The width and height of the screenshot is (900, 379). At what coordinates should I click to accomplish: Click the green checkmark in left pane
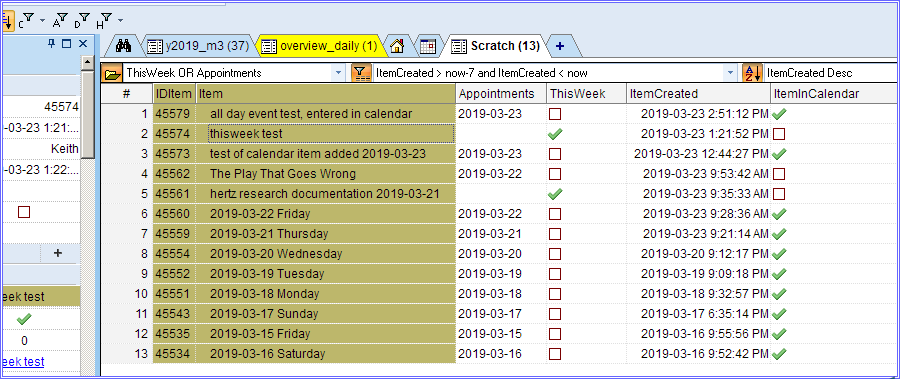(x=24, y=319)
